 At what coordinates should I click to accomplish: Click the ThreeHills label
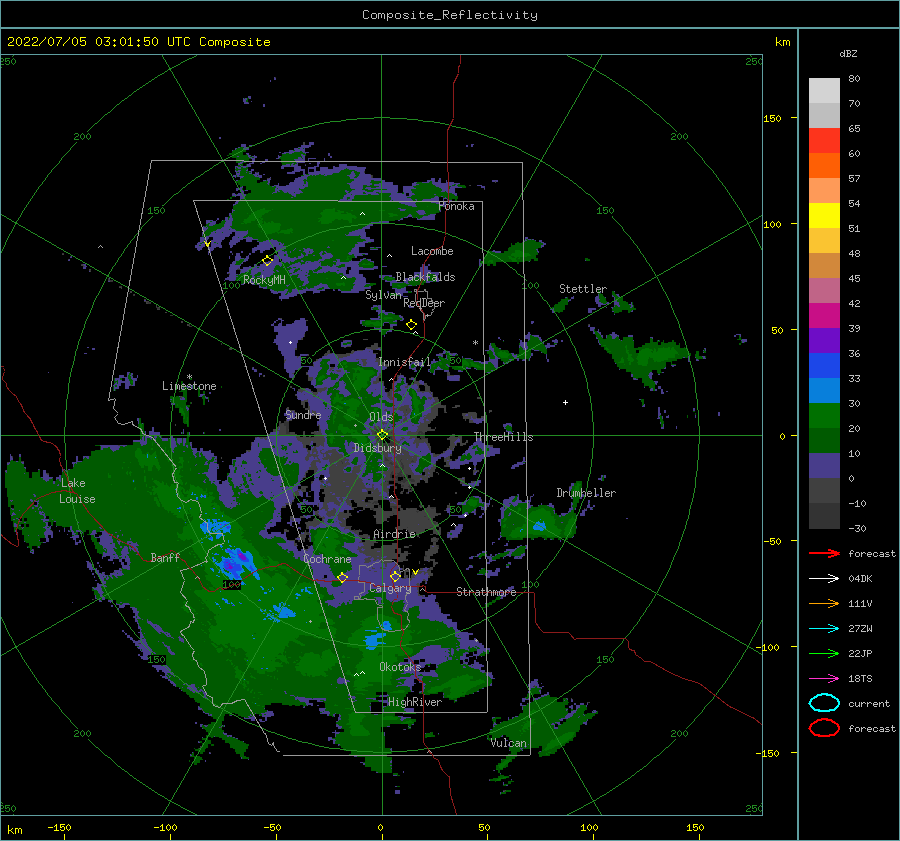pos(503,437)
